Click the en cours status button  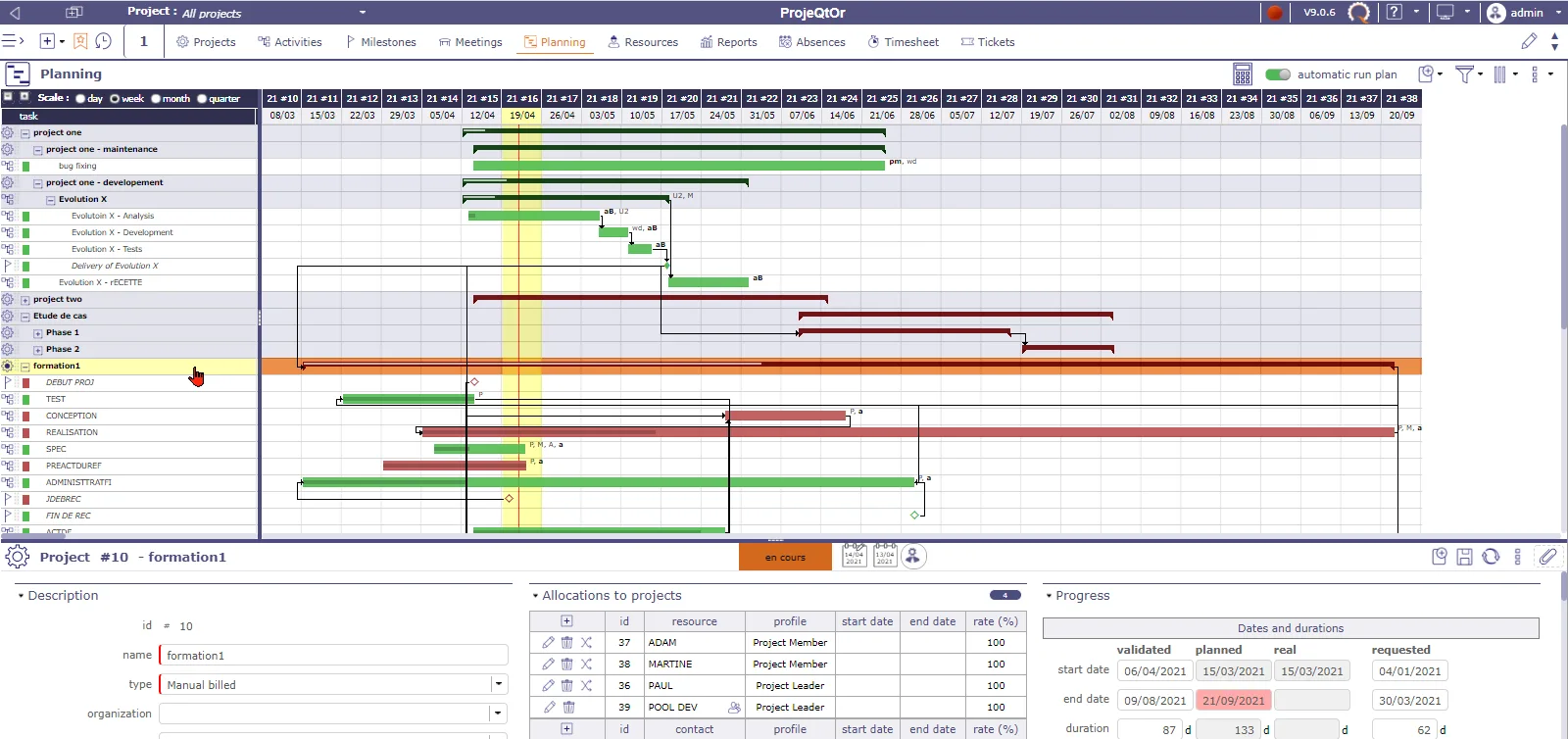click(785, 557)
